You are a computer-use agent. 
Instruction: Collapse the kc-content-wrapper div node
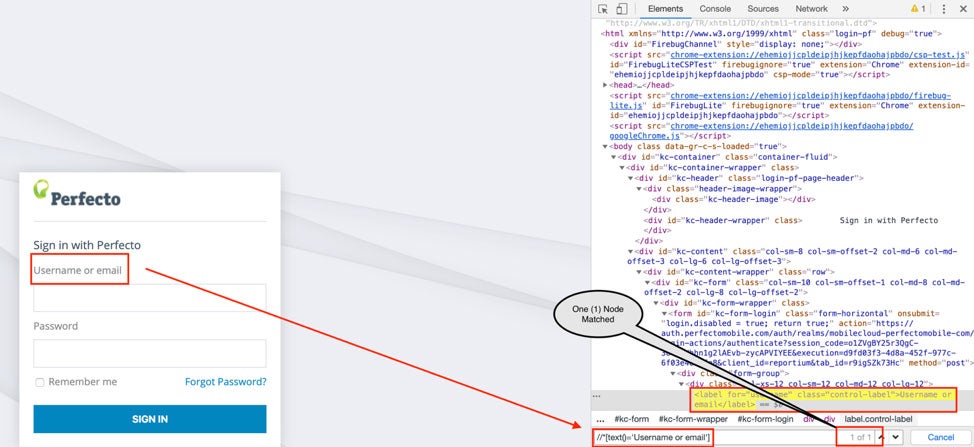coord(639,272)
